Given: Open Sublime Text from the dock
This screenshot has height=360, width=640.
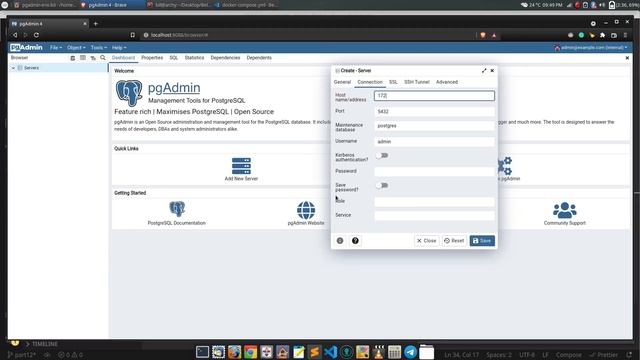Looking at the screenshot, I should tap(314, 352).
